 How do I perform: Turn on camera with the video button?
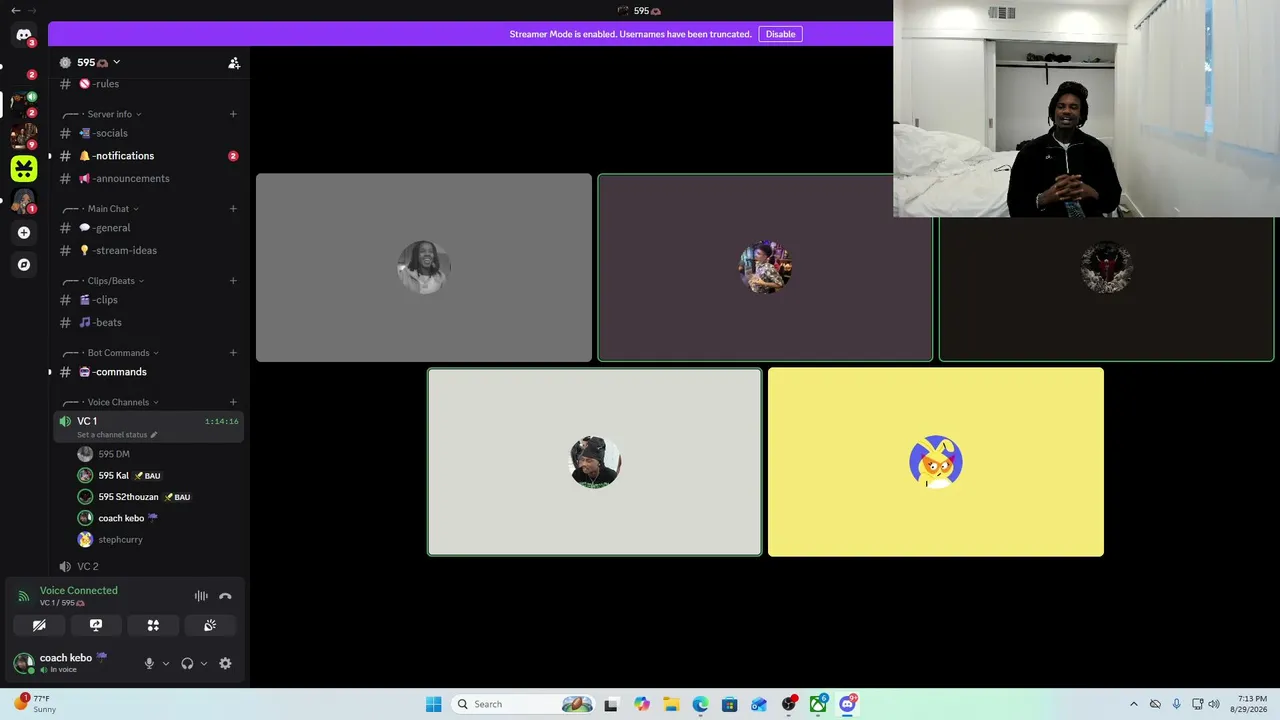pos(39,625)
